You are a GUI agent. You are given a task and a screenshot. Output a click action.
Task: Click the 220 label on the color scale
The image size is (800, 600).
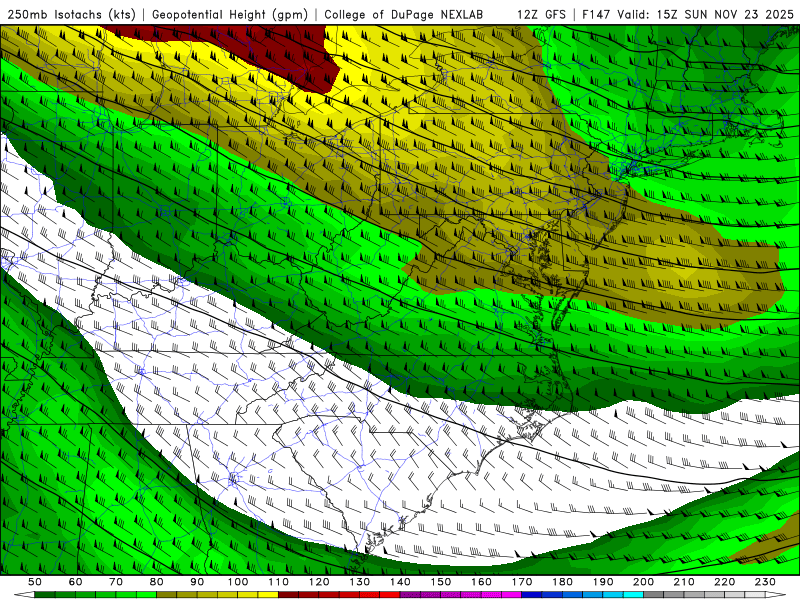pyautogui.click(x=724, y=582)
